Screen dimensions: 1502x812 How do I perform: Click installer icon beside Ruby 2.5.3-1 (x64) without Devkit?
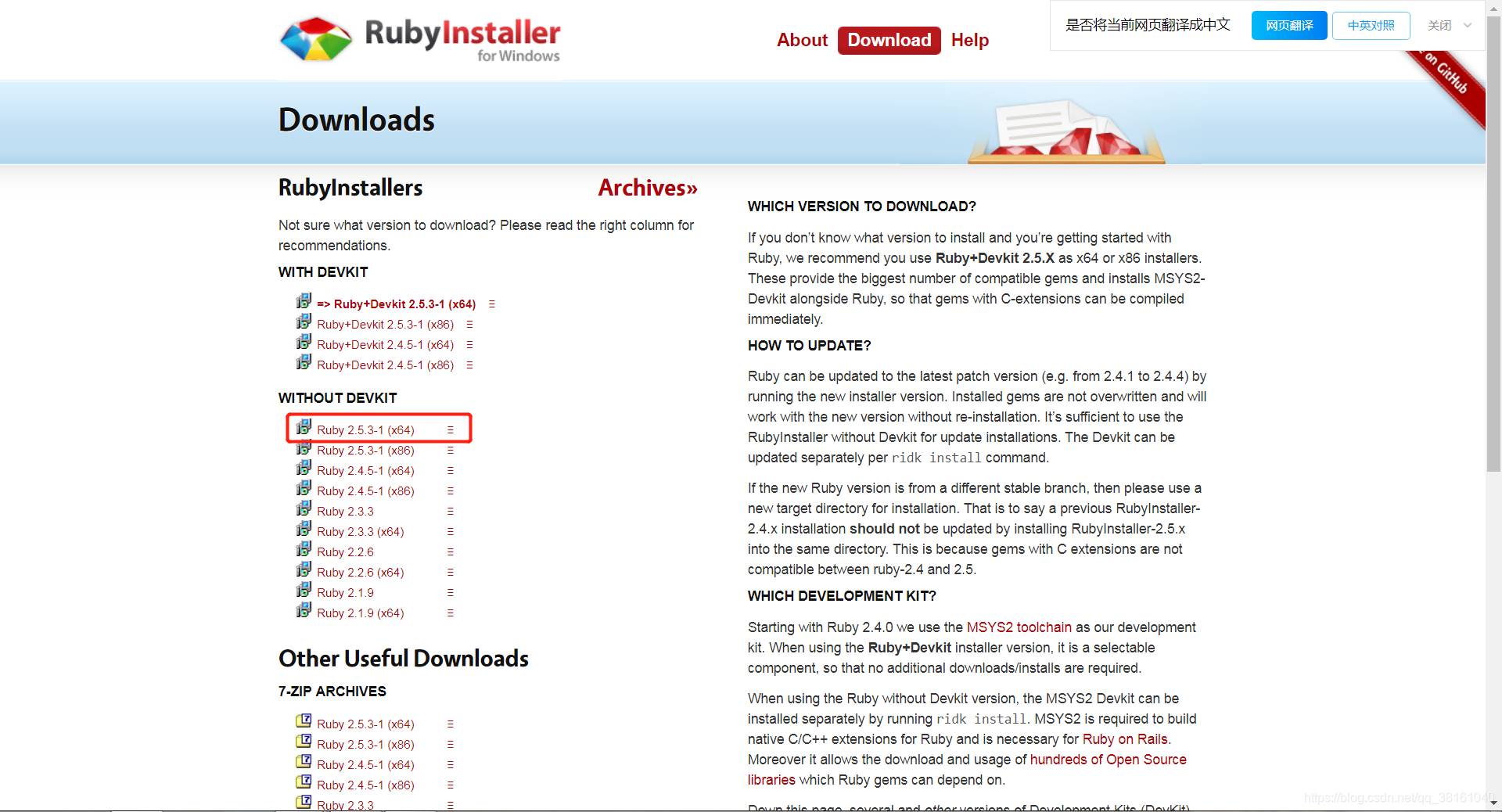click(304, 427)
